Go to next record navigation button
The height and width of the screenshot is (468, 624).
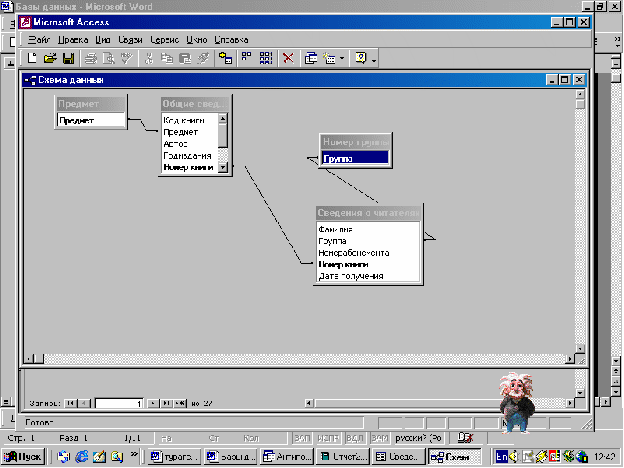153,404
